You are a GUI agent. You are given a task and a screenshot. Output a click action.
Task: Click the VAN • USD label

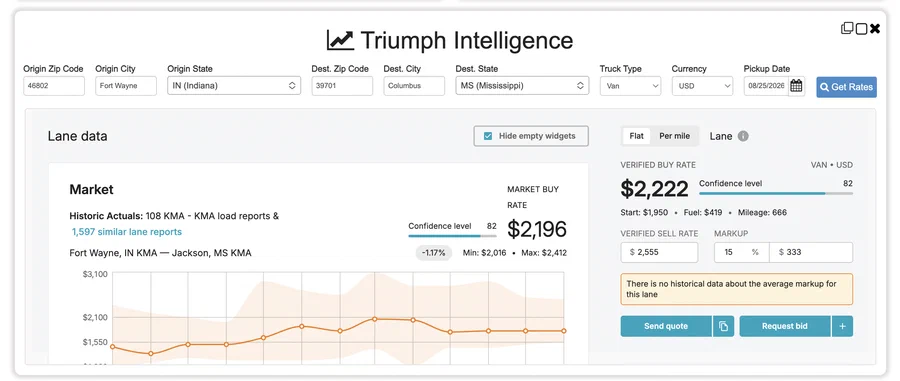[831, 165]
